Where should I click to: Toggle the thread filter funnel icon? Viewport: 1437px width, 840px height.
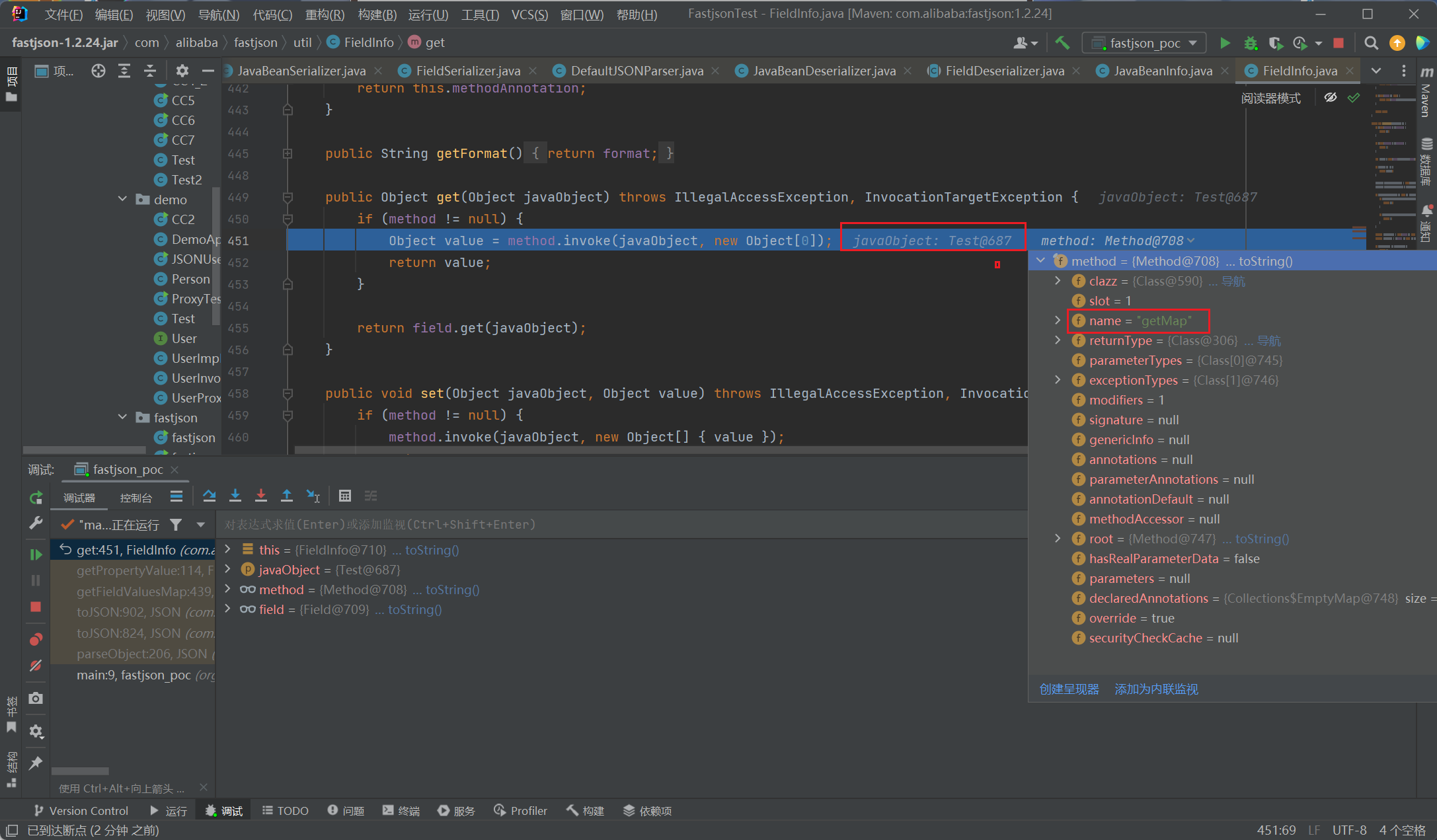(176, 525)
